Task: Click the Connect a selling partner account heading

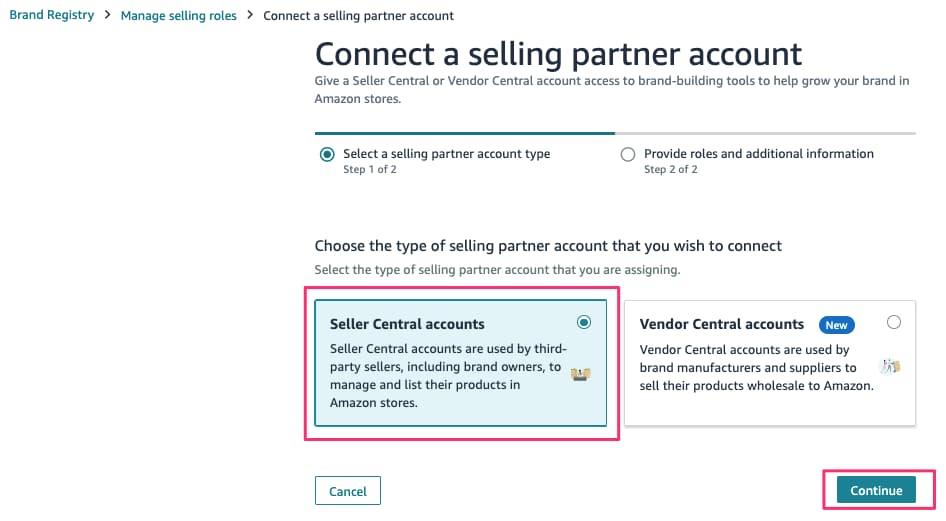Action: point(558,54)
